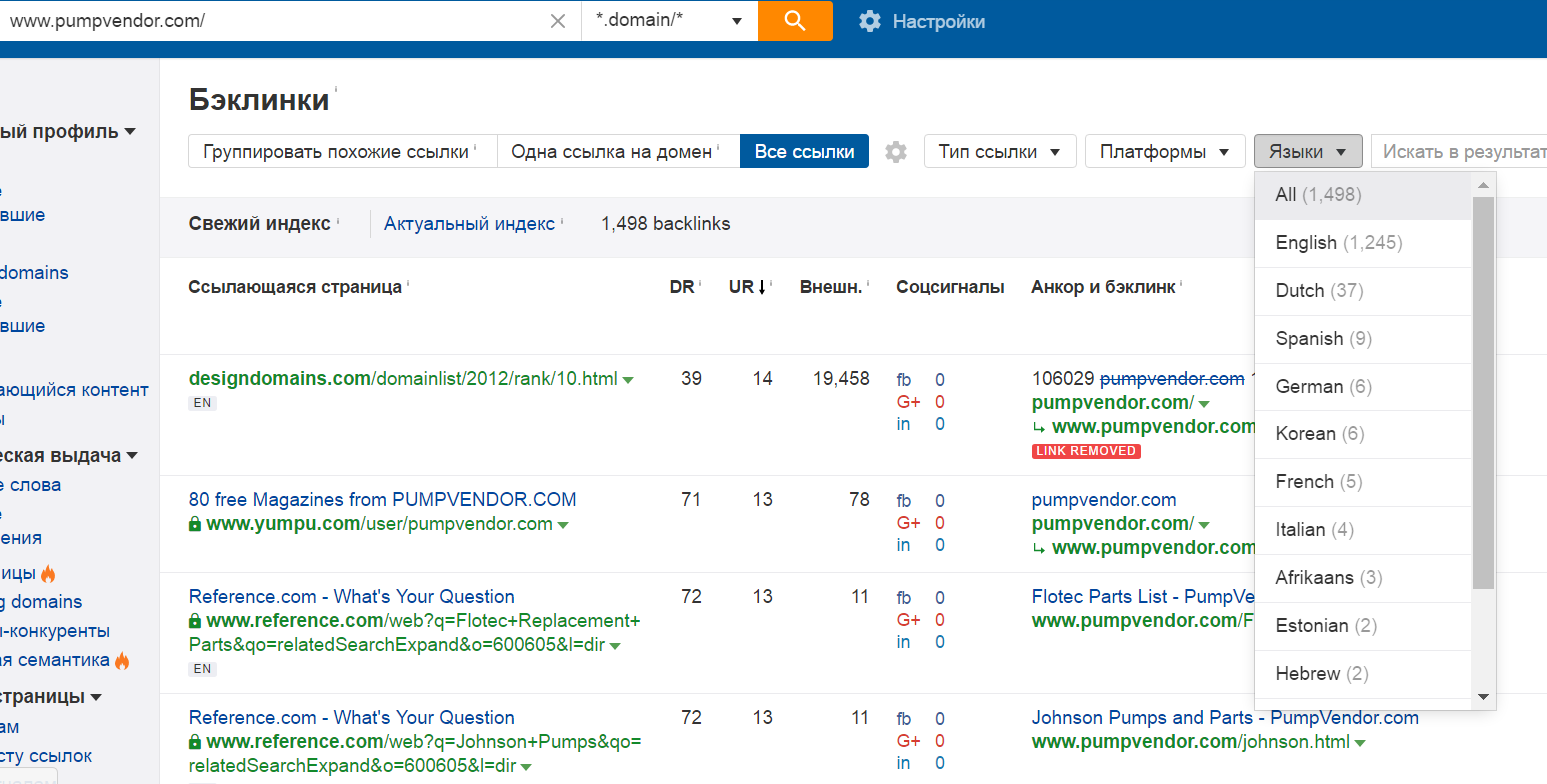Open Настройки via the gear icon
The width and height of the screenshot is (1547, 784).
pyautogui.click(x=869, y=20)
